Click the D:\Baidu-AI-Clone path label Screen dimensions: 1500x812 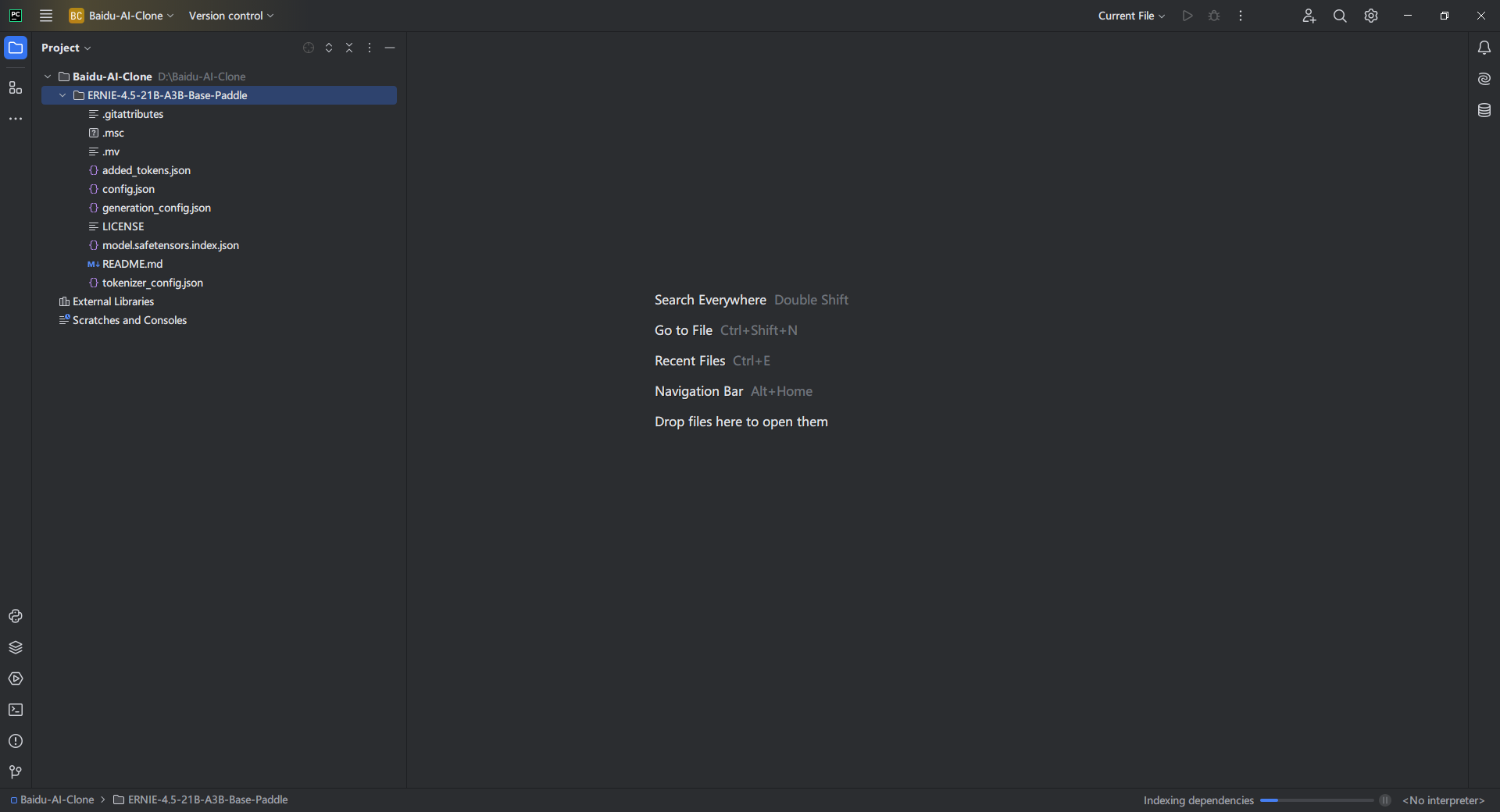tap(202, 77)
